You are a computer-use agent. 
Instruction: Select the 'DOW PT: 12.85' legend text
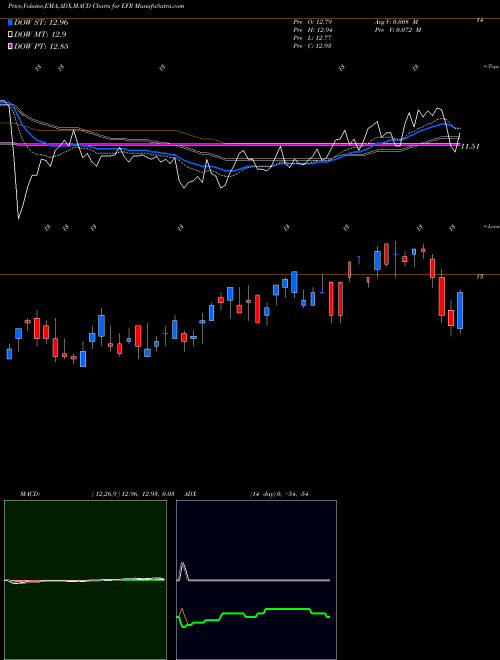pyautogui.click(x=41, y=47)
